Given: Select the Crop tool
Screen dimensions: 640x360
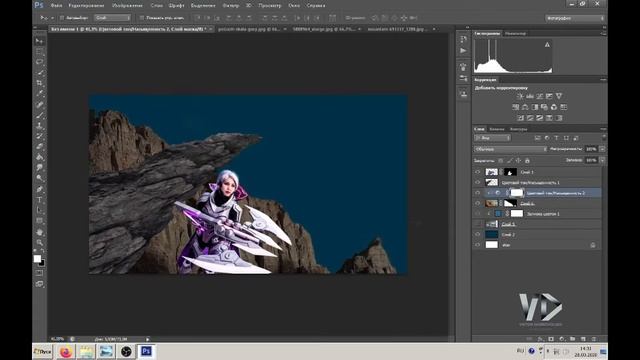Looking at the screenshot, I should click(39, 83).
